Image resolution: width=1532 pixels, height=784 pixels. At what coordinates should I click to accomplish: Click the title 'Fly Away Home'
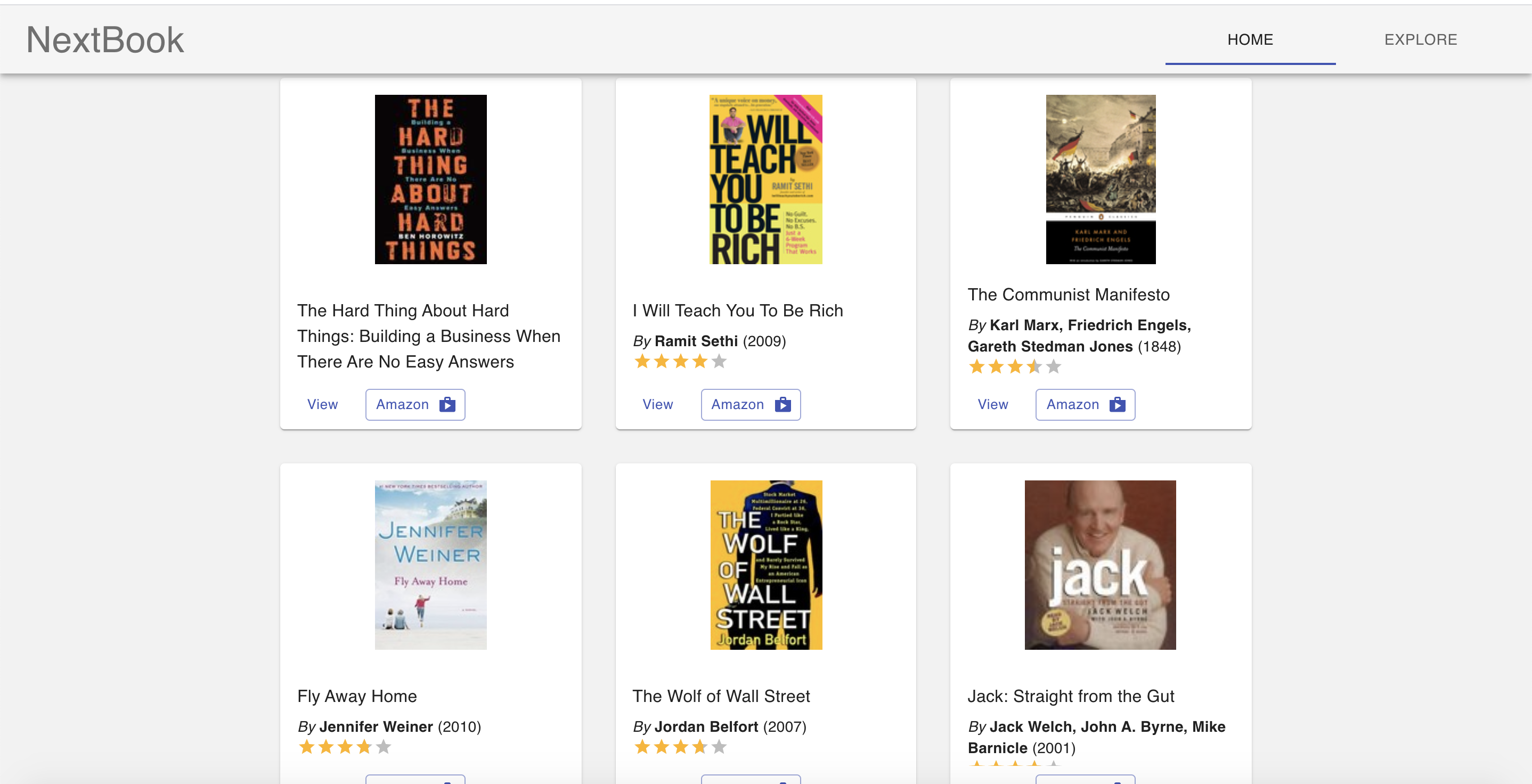click(357, 696)
